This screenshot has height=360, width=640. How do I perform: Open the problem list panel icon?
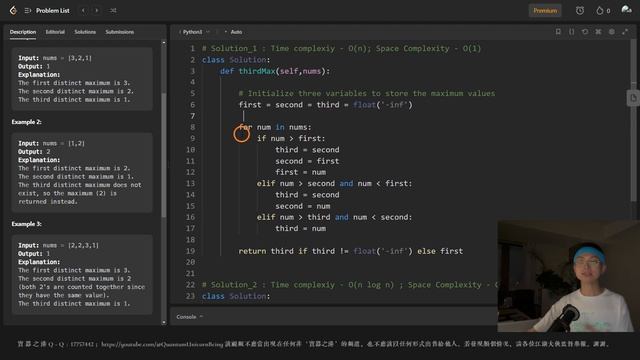[27, 11]
